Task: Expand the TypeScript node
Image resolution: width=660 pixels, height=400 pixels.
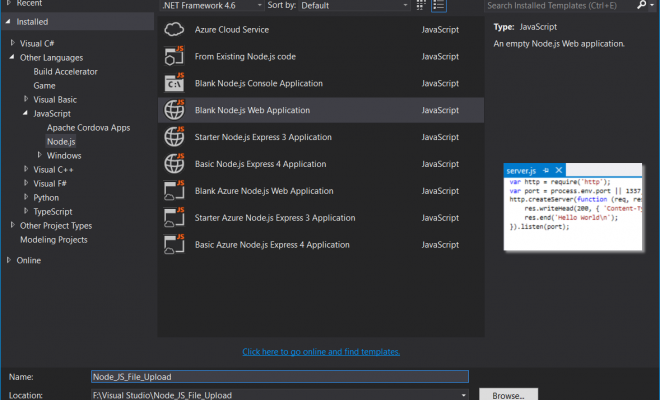Action: [x=26, y=211]
